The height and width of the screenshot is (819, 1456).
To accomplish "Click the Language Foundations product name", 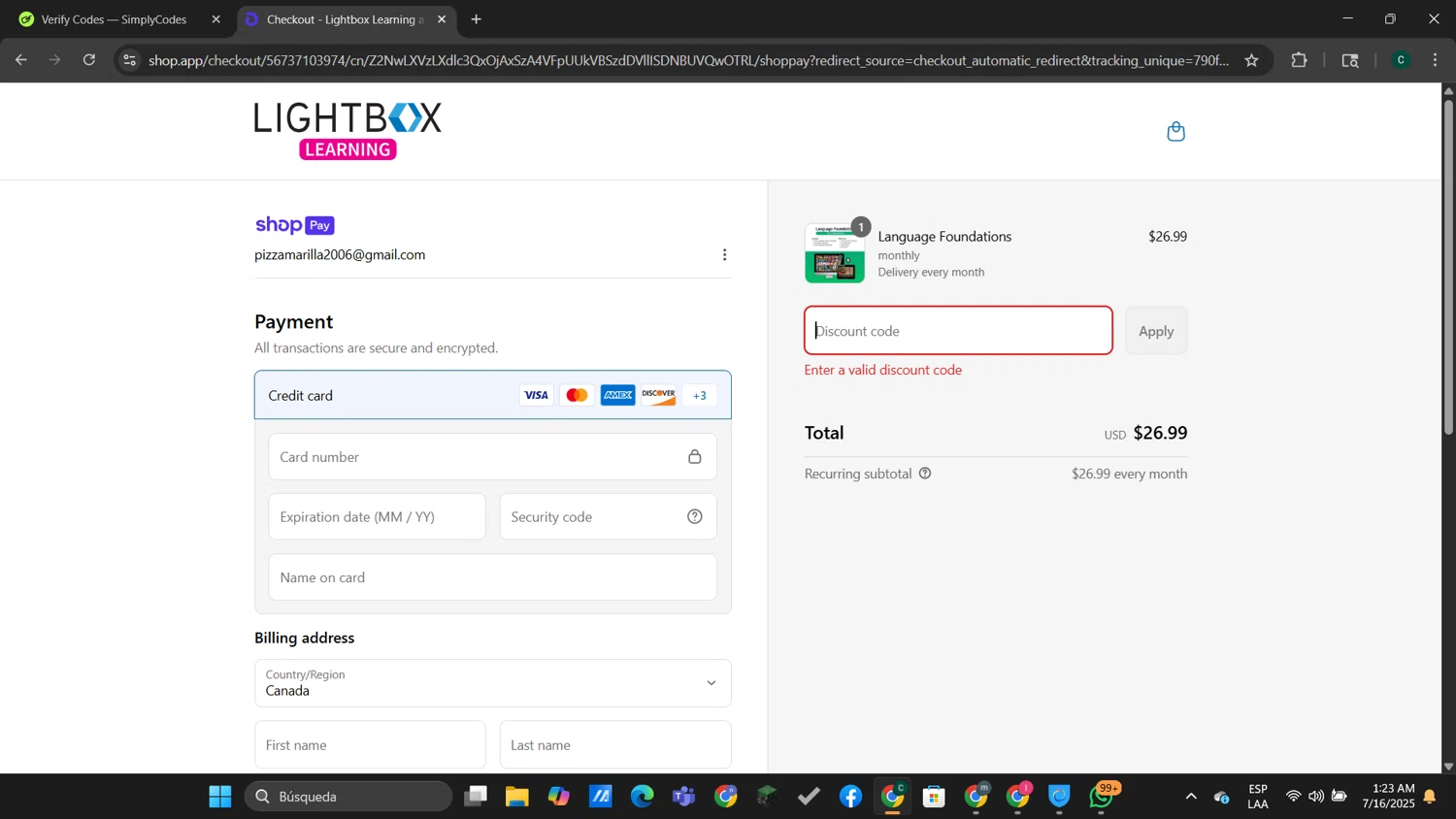I will click(944, 237).
